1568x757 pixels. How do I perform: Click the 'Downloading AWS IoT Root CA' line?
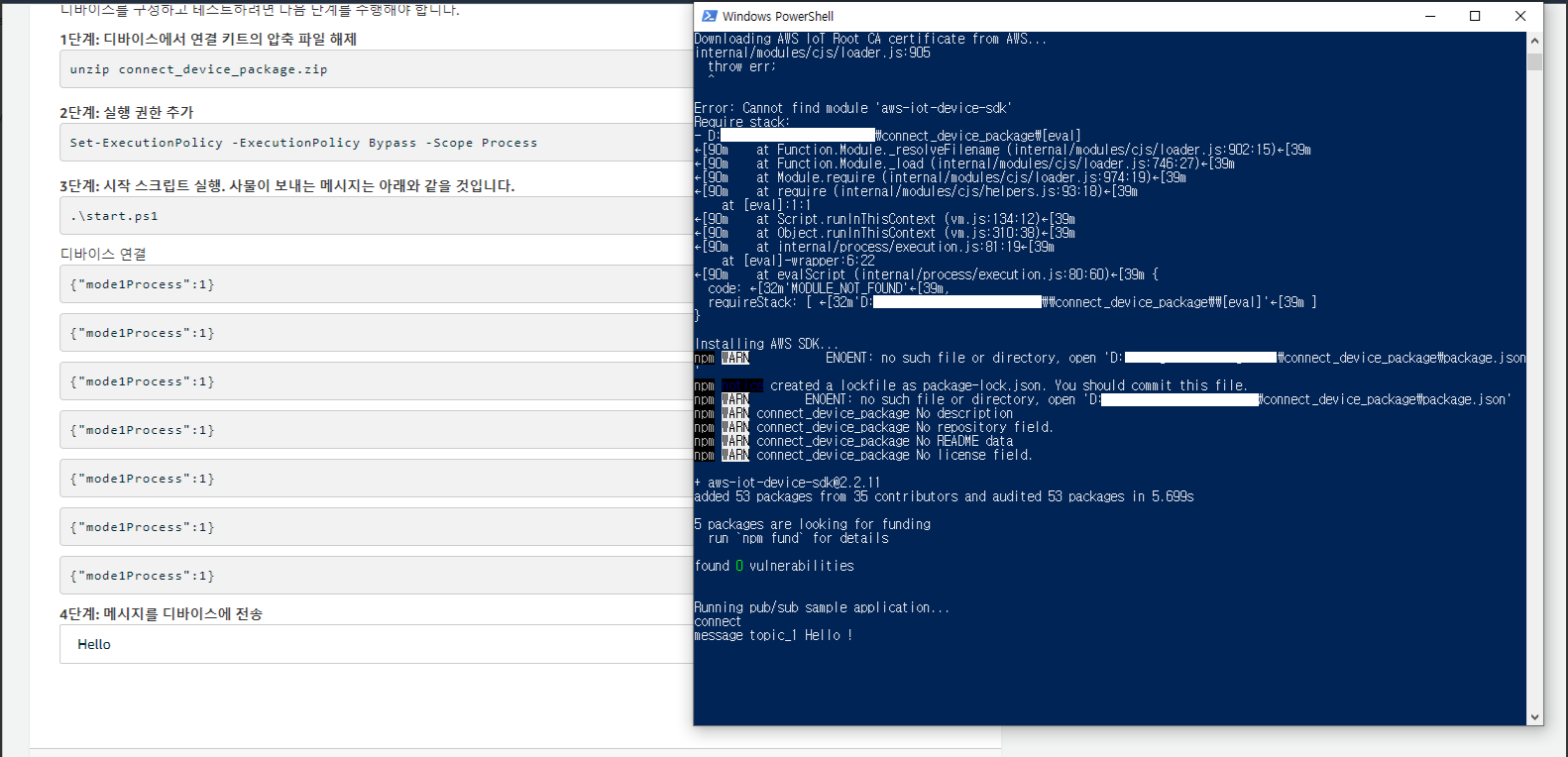[x=870, y=39]
